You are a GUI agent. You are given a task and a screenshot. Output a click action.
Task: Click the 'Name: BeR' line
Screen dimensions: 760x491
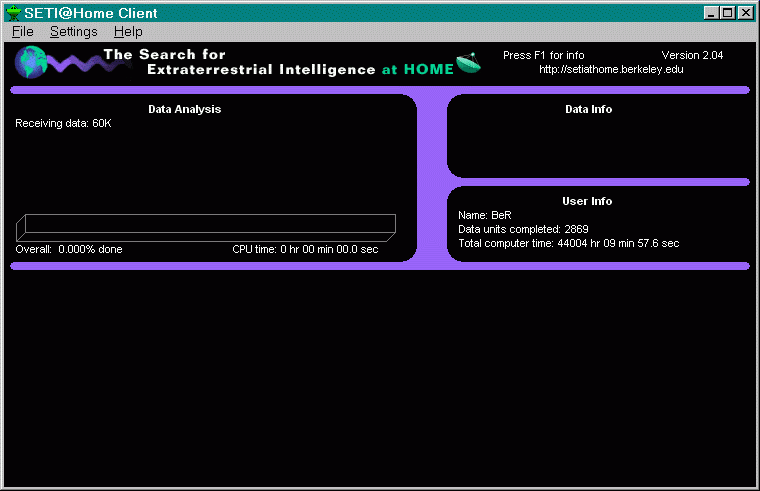tap(485, 215)
